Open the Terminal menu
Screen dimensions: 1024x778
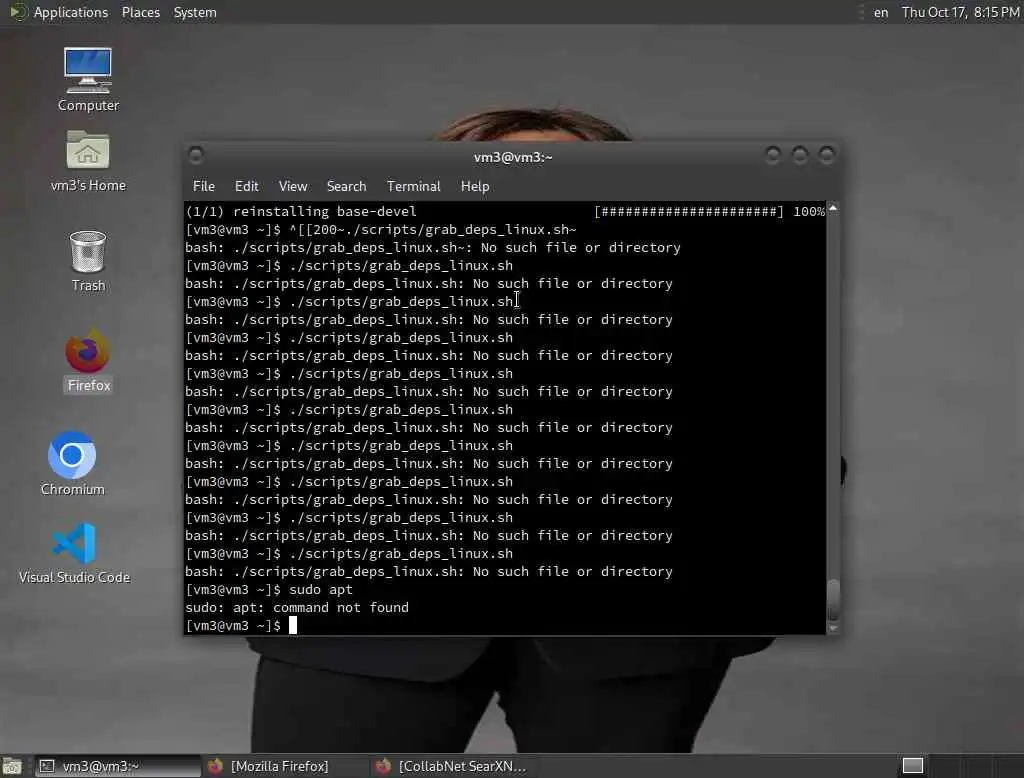pos(413,186)
